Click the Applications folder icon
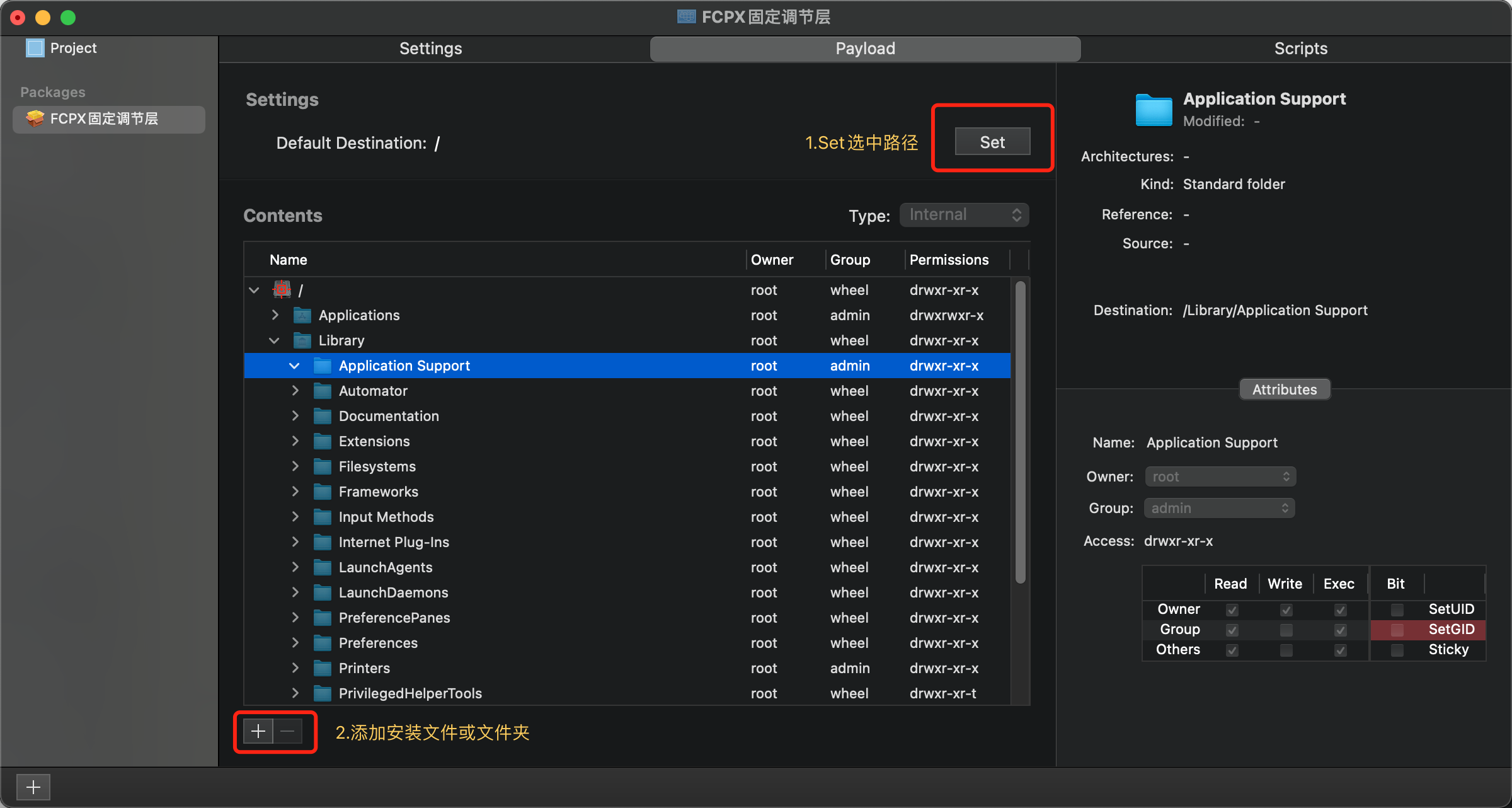 tap(302, 315)
